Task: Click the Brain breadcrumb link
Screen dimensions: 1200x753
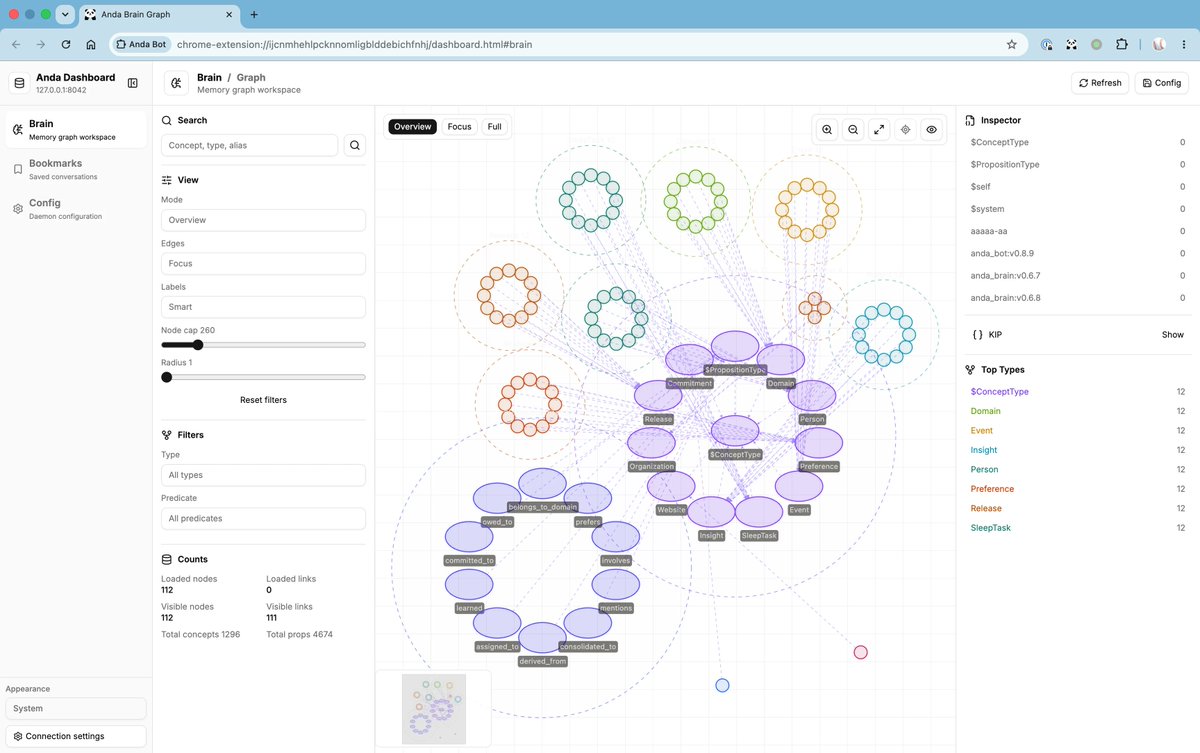Action: point(209,77)
